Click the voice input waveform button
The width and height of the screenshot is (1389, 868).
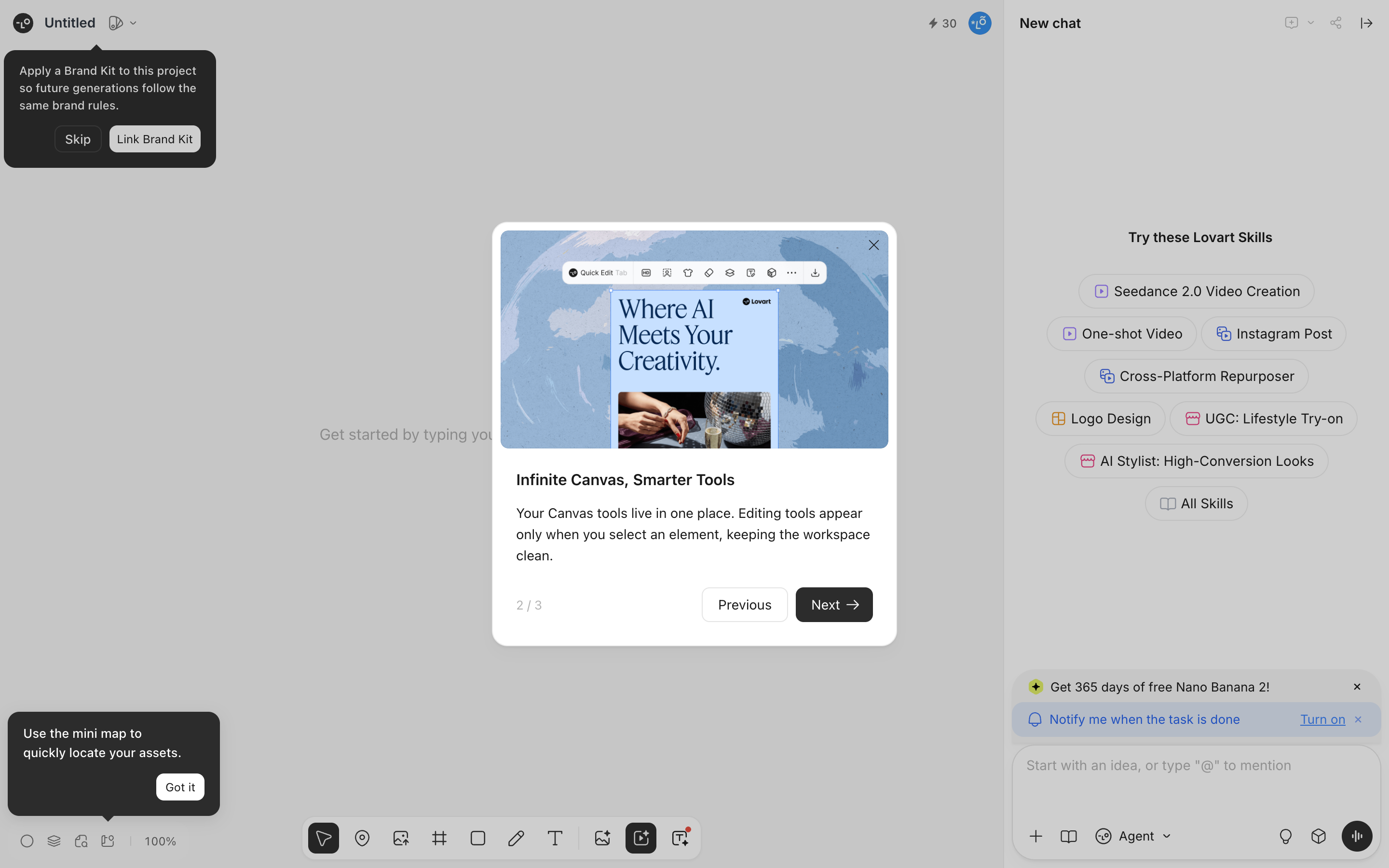1357,836
